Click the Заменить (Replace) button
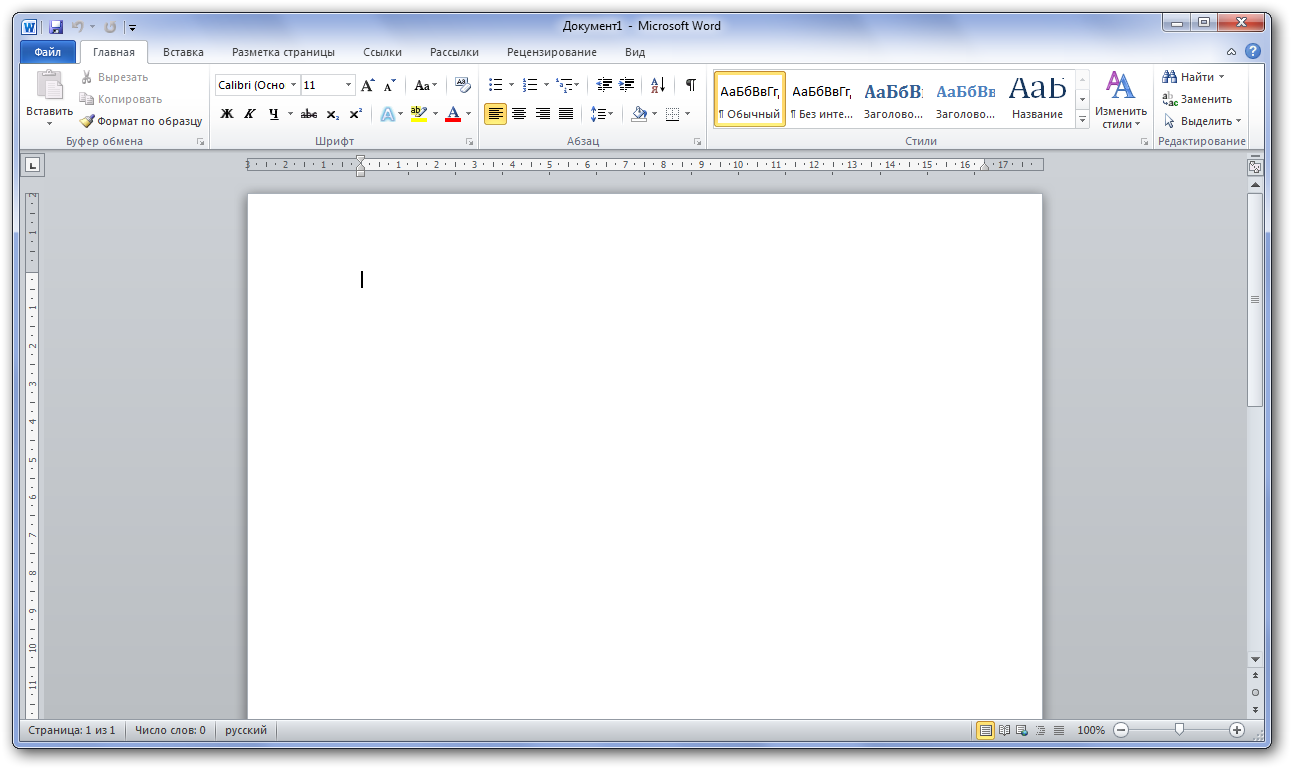The image size is (1292, 769). (1198, 99)
